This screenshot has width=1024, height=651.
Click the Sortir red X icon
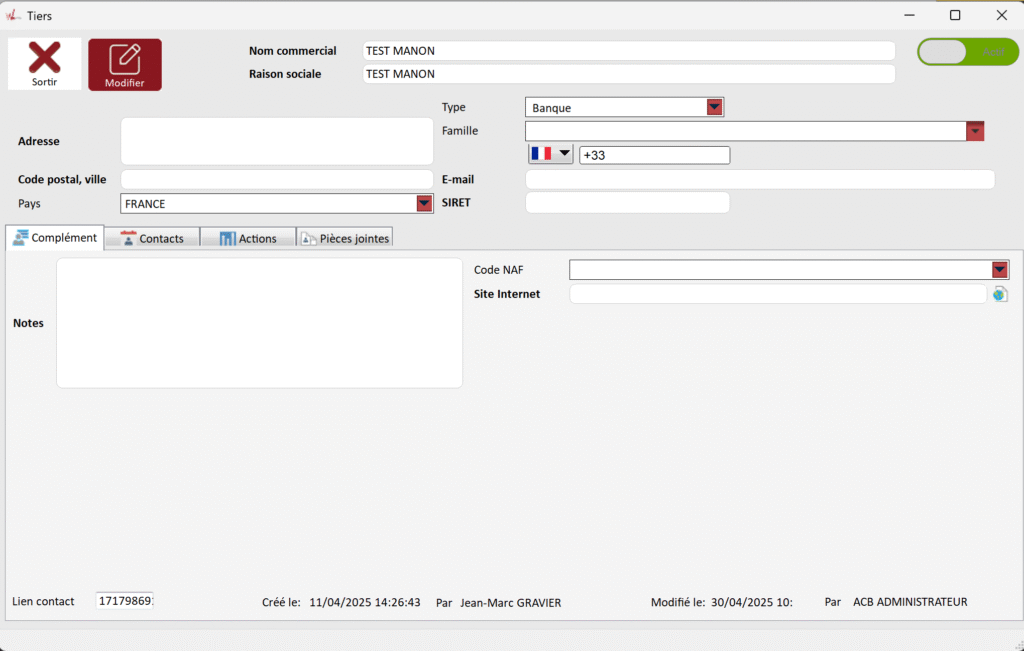(44, 59)
